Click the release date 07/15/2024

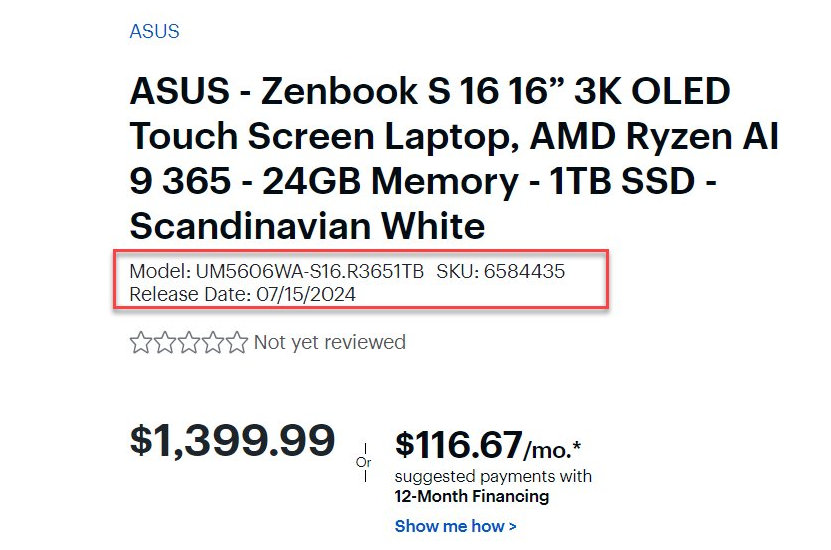coord(305,294)
